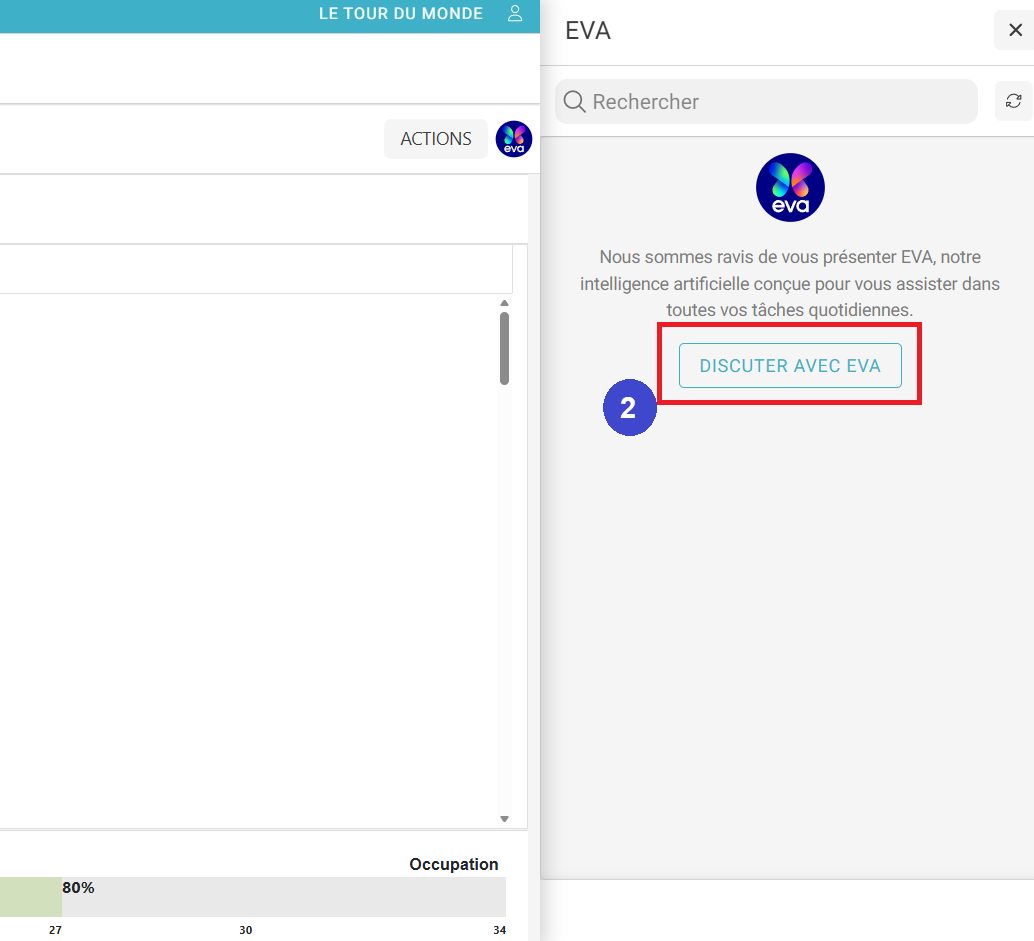
Task: Click the blue step 2 badge
Action: click(x=628, y=408)
